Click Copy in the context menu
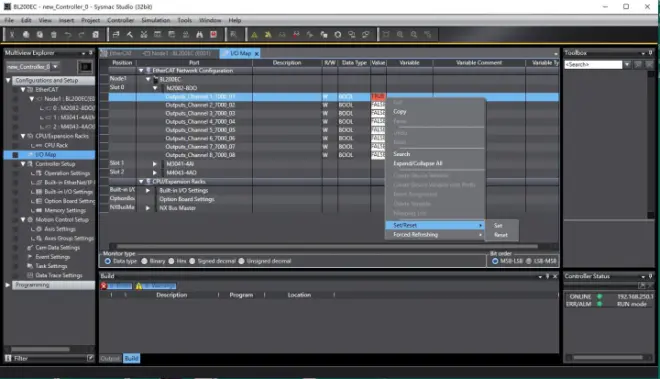 (435, 112)
